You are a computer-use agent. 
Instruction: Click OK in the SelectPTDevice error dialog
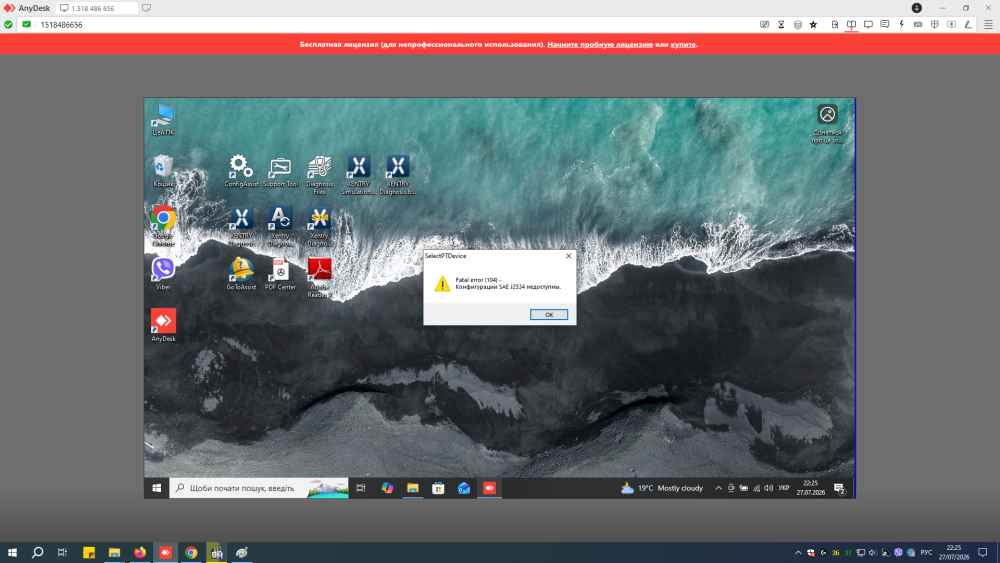click(548, 314)
